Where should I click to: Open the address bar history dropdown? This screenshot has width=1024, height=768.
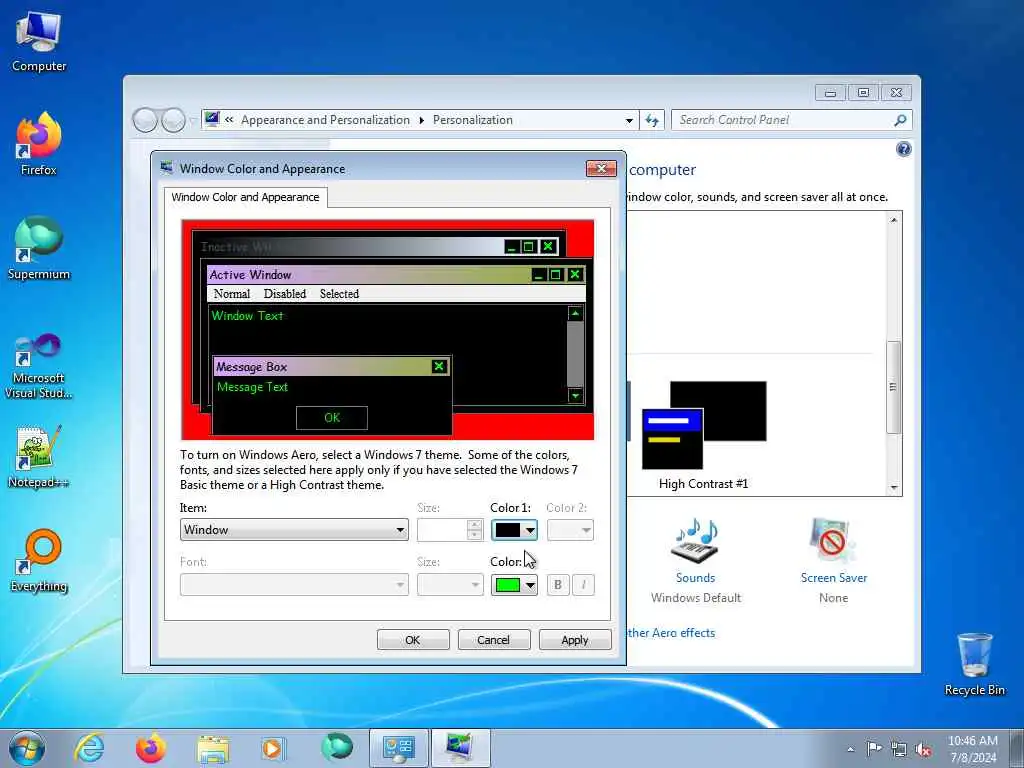click(629, 120)
